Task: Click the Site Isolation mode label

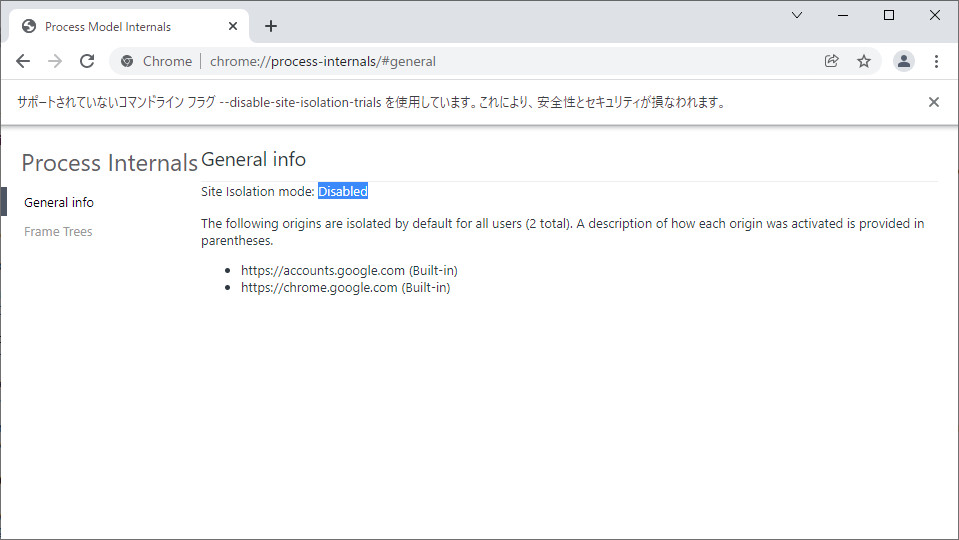Action: pos(257,191)
